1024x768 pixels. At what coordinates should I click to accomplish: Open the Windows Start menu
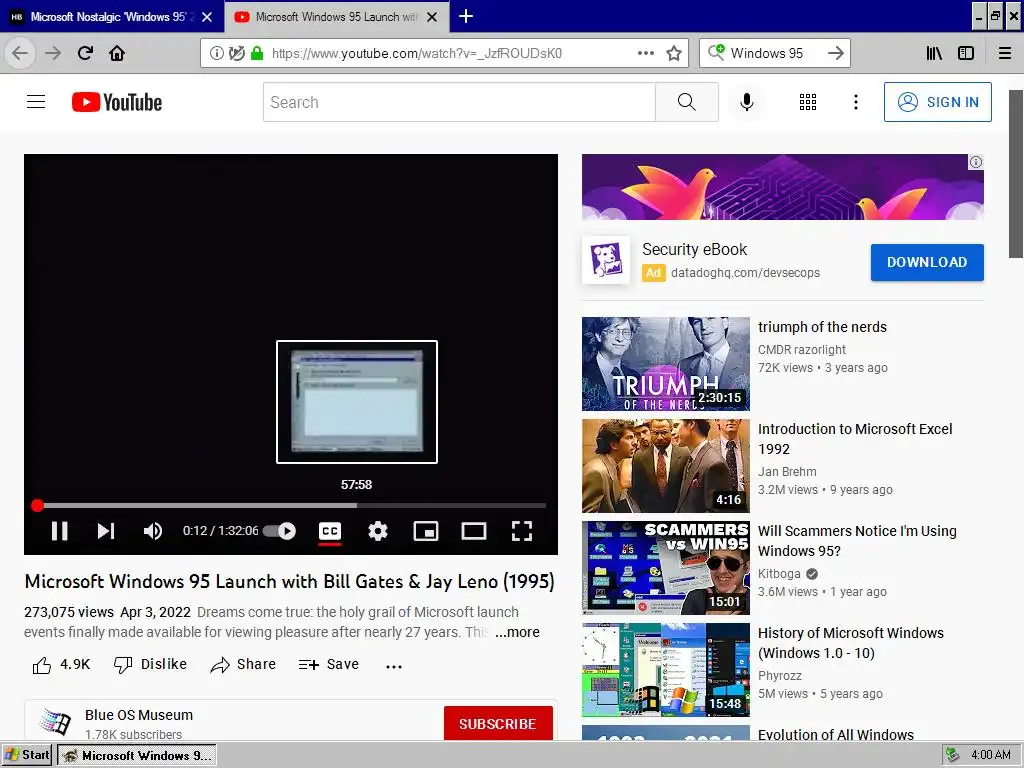(x=27, y=755)
